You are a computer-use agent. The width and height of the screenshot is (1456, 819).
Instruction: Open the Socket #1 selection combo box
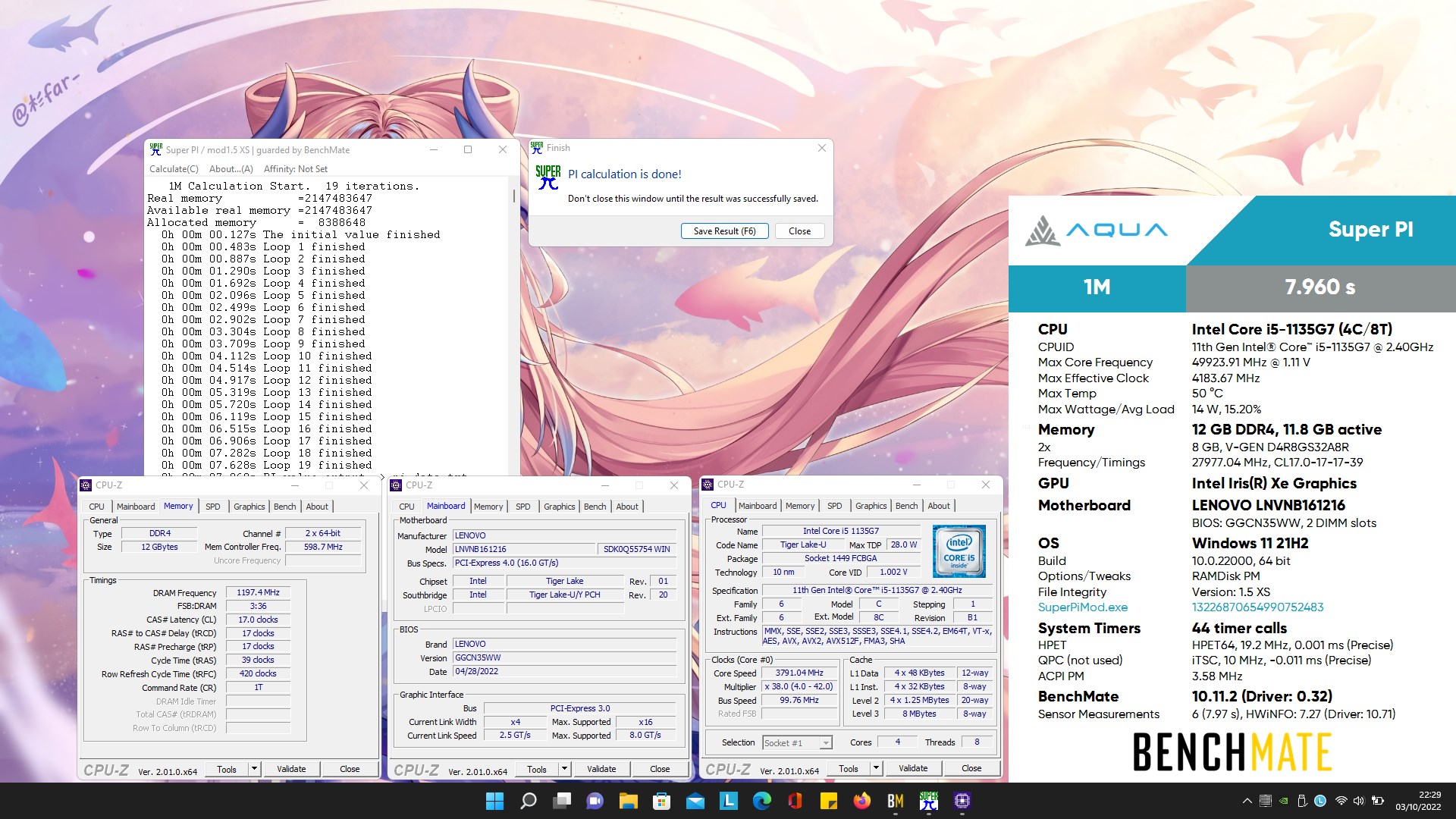tap(797, 742)
